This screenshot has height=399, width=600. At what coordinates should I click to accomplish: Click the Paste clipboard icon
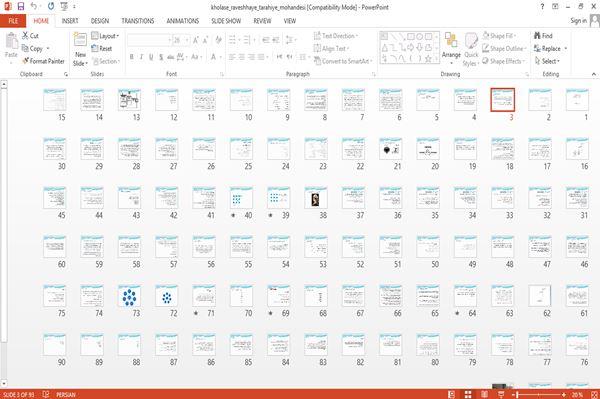[x=11, y=41]
